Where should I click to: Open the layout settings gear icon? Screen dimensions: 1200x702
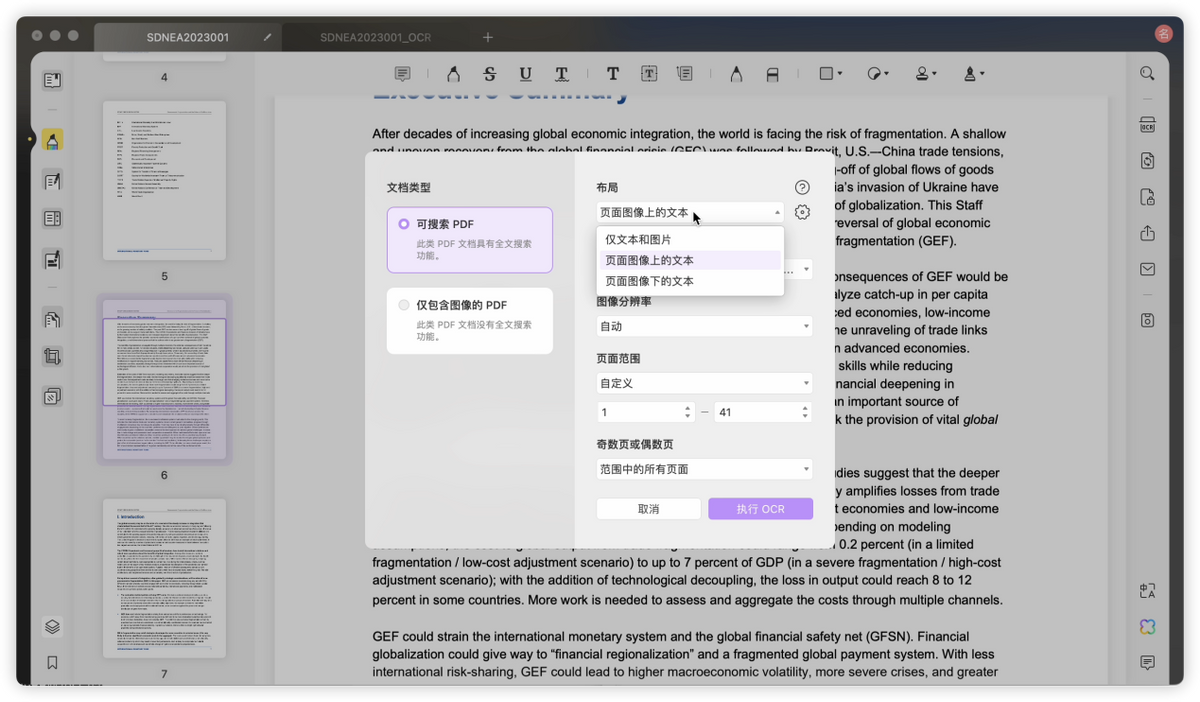[x=802, y=212]
